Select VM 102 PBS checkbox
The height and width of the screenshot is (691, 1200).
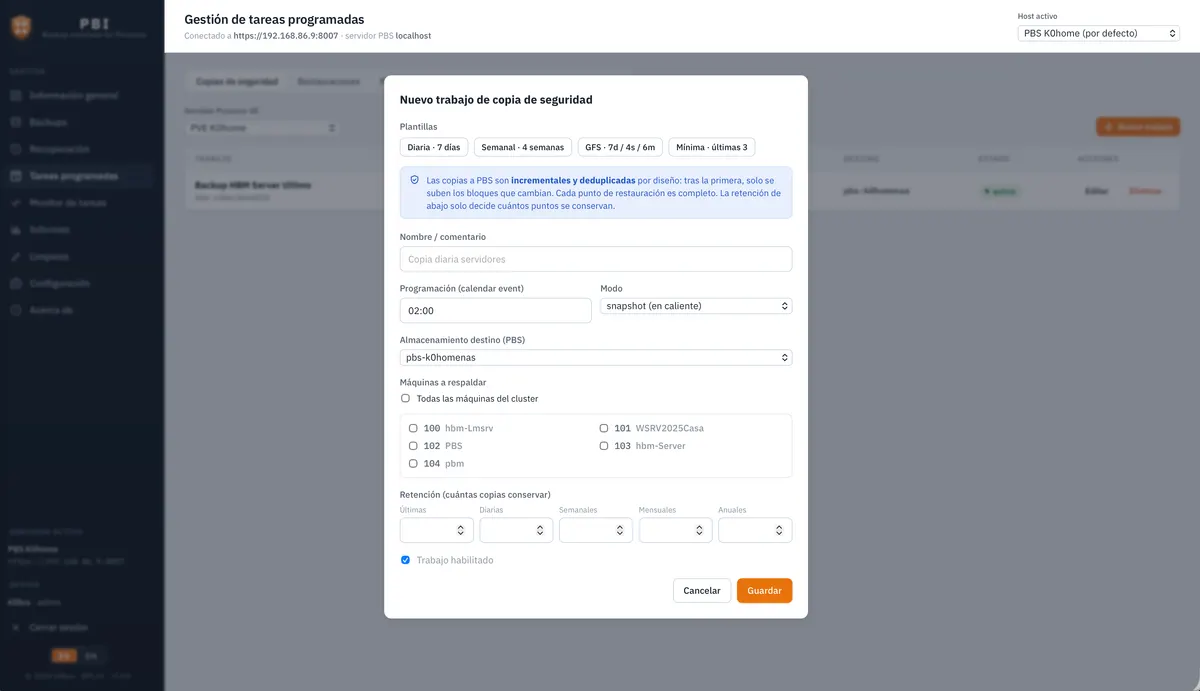[x=413, y=446]
